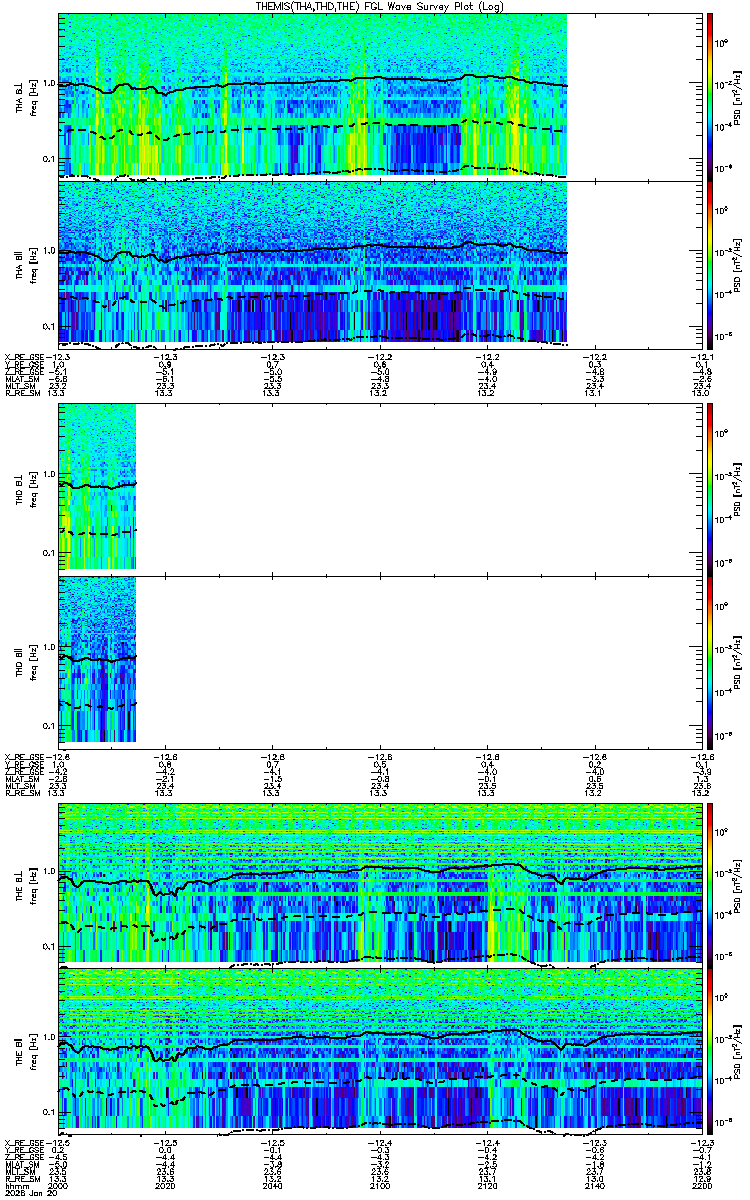Click the 2120 time tick label at bottom

click(x=487, y=1184)
